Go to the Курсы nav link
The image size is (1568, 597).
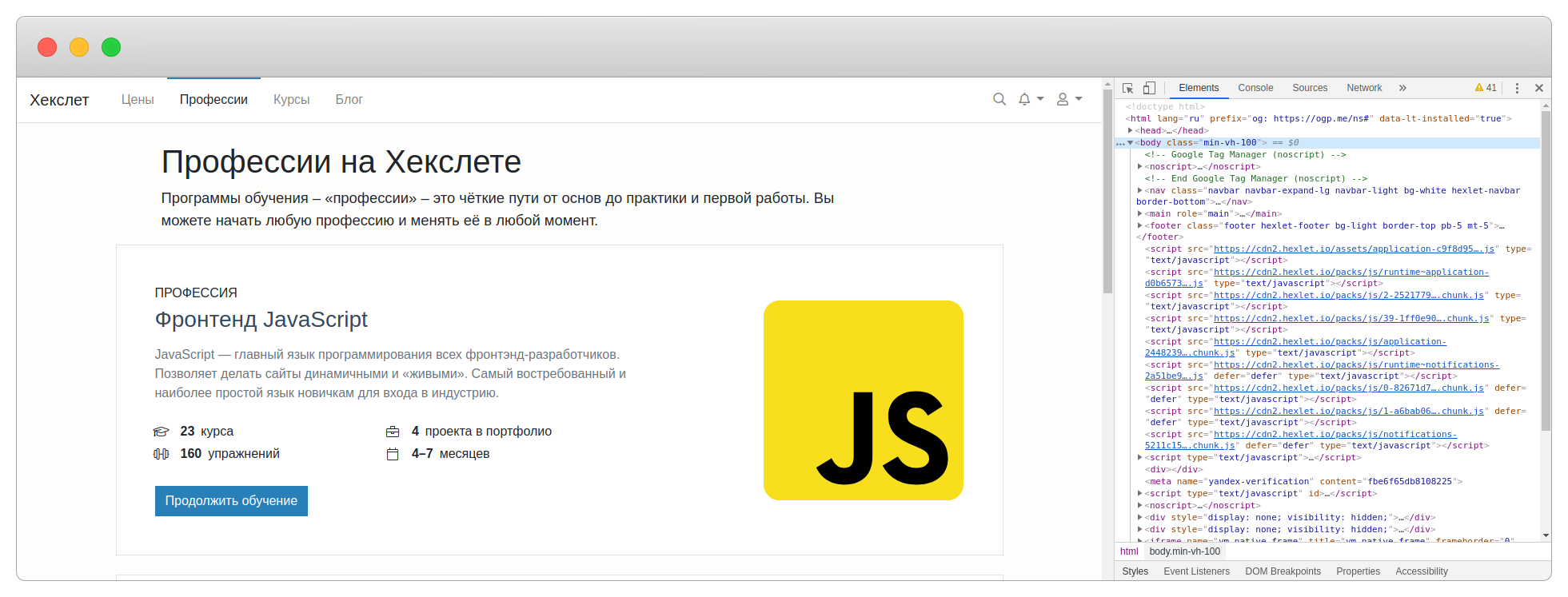point(291,99)
